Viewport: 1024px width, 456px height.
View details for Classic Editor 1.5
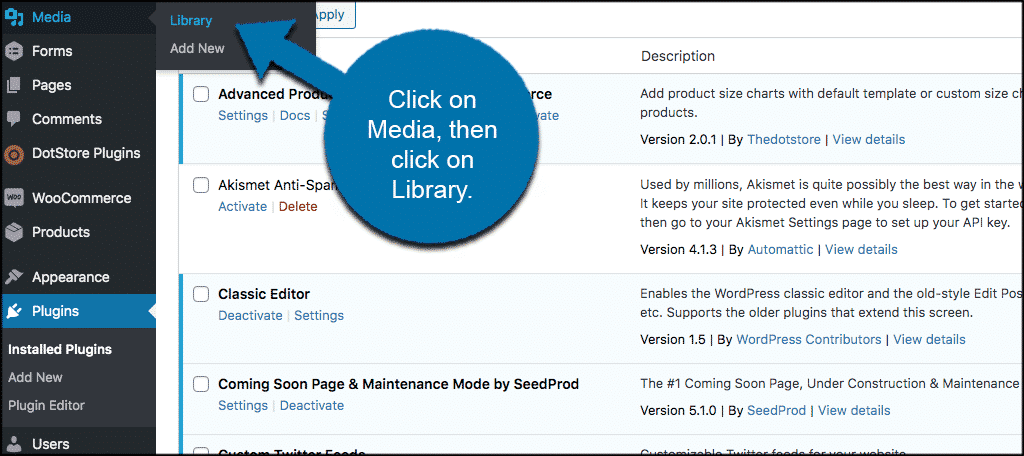929,340
